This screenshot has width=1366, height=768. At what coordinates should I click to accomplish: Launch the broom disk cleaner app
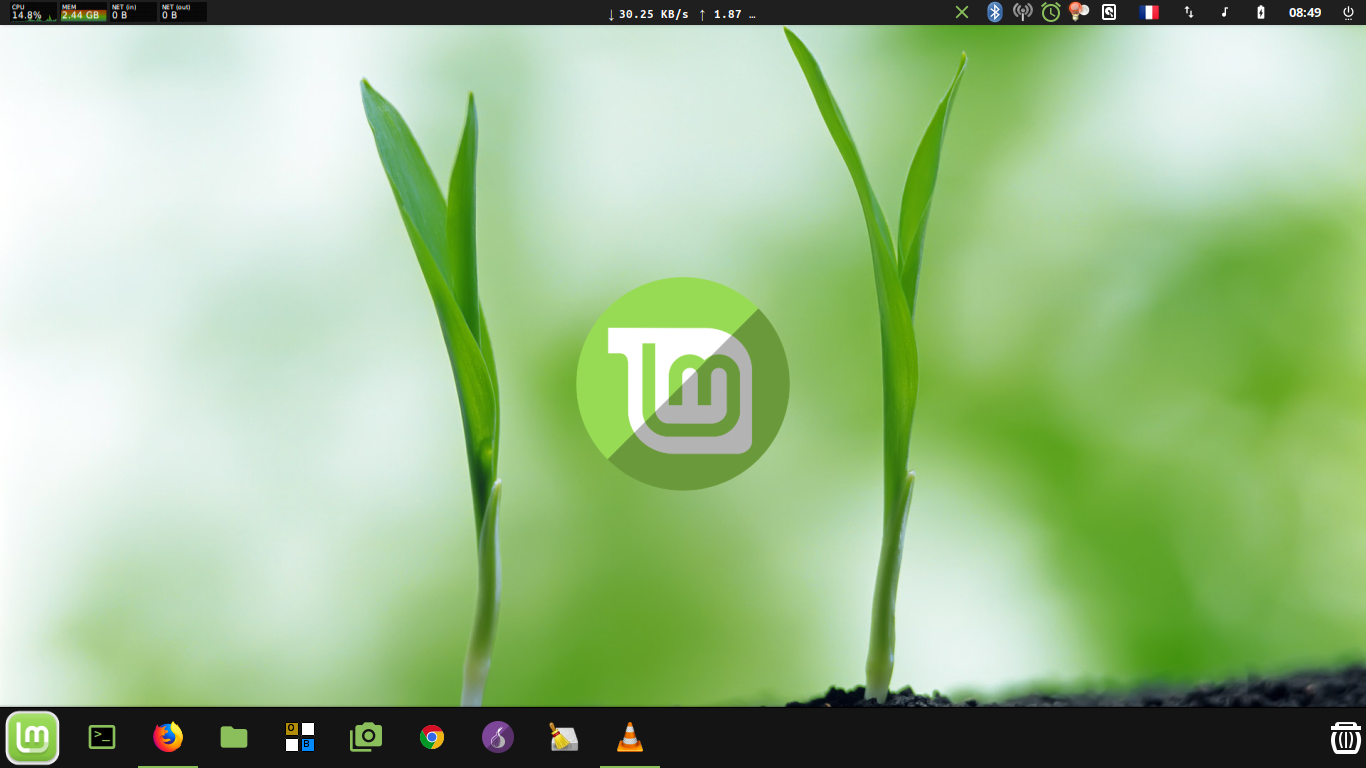click(564, 738)
